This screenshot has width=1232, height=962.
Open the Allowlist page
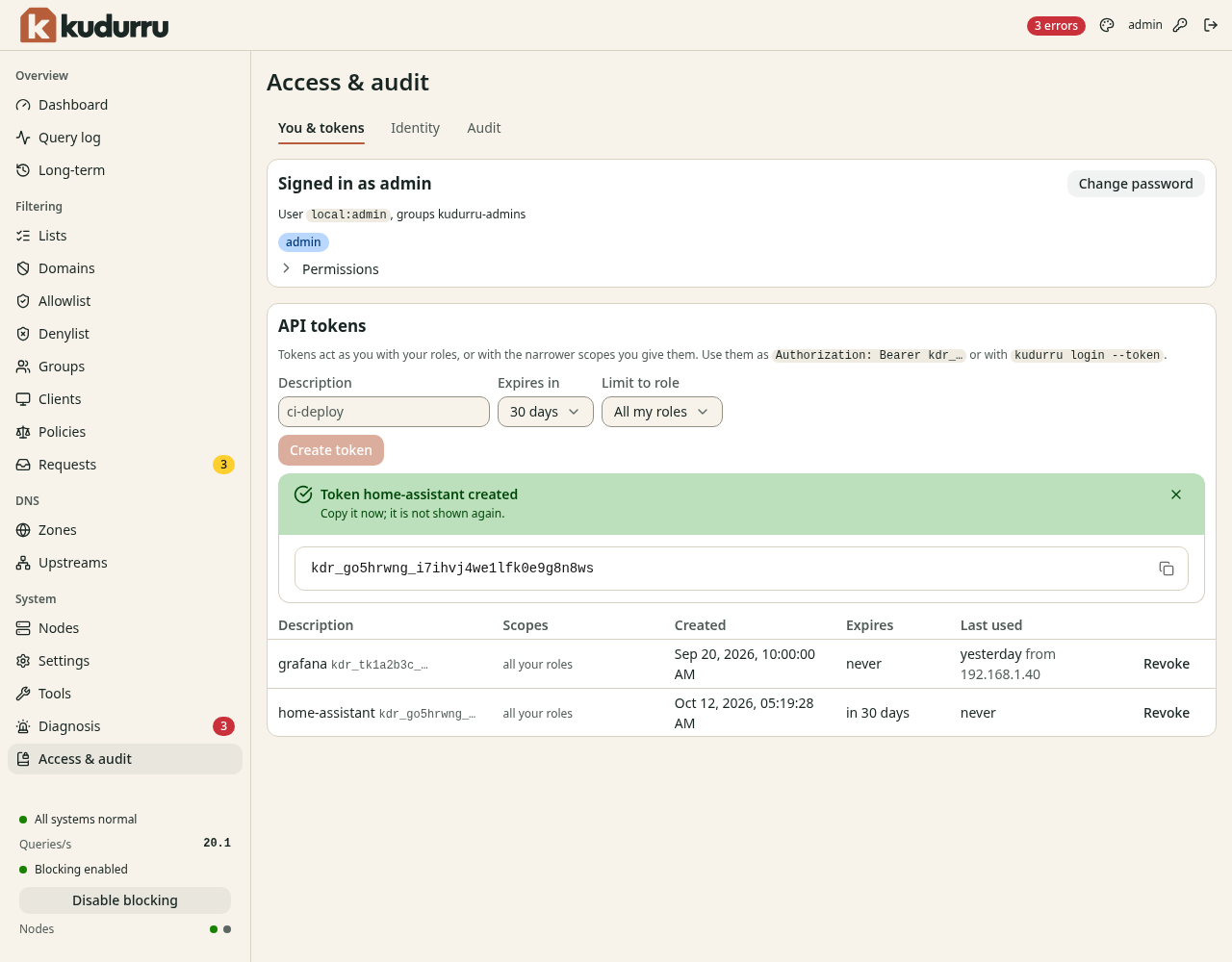[x=125, y=301]
